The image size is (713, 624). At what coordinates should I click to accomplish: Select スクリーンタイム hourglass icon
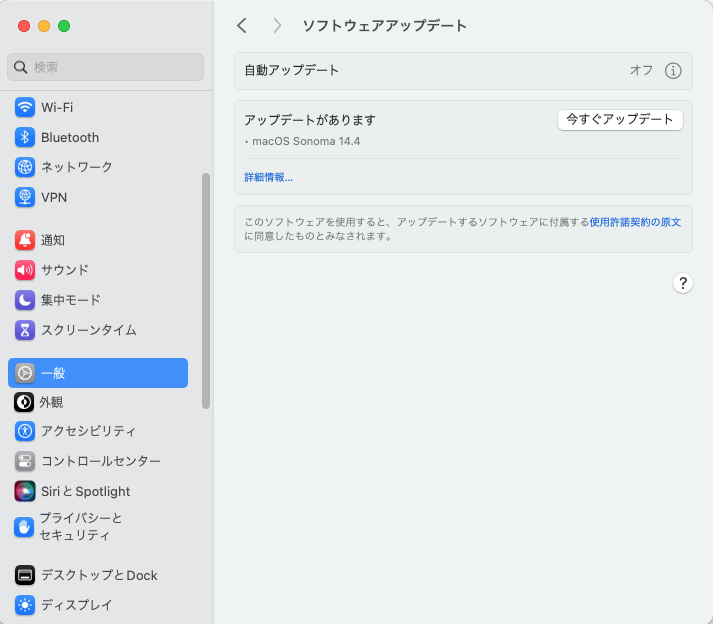click(x=25, y=330)
